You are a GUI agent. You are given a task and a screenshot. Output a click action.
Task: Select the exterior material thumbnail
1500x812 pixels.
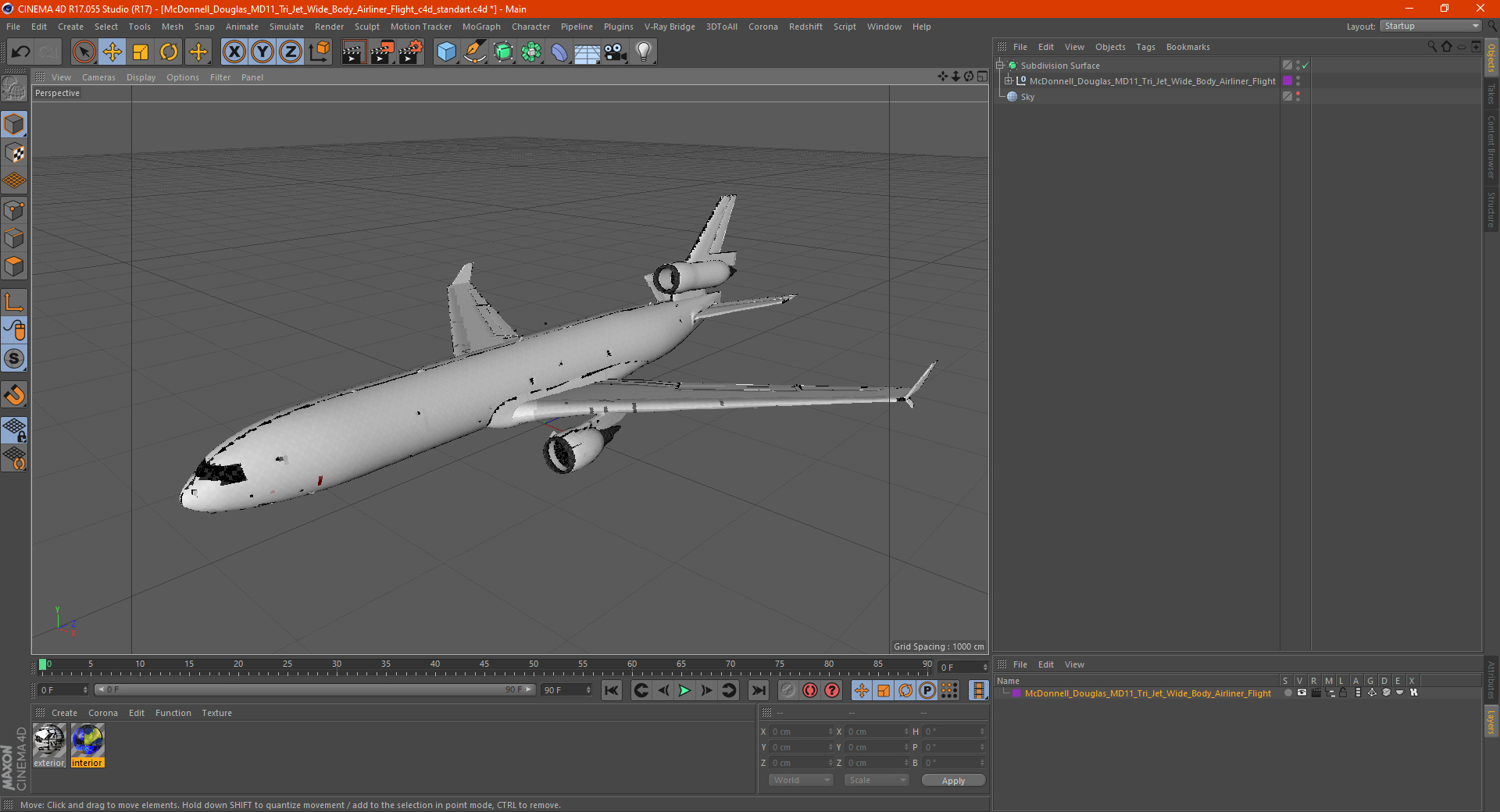49,745
